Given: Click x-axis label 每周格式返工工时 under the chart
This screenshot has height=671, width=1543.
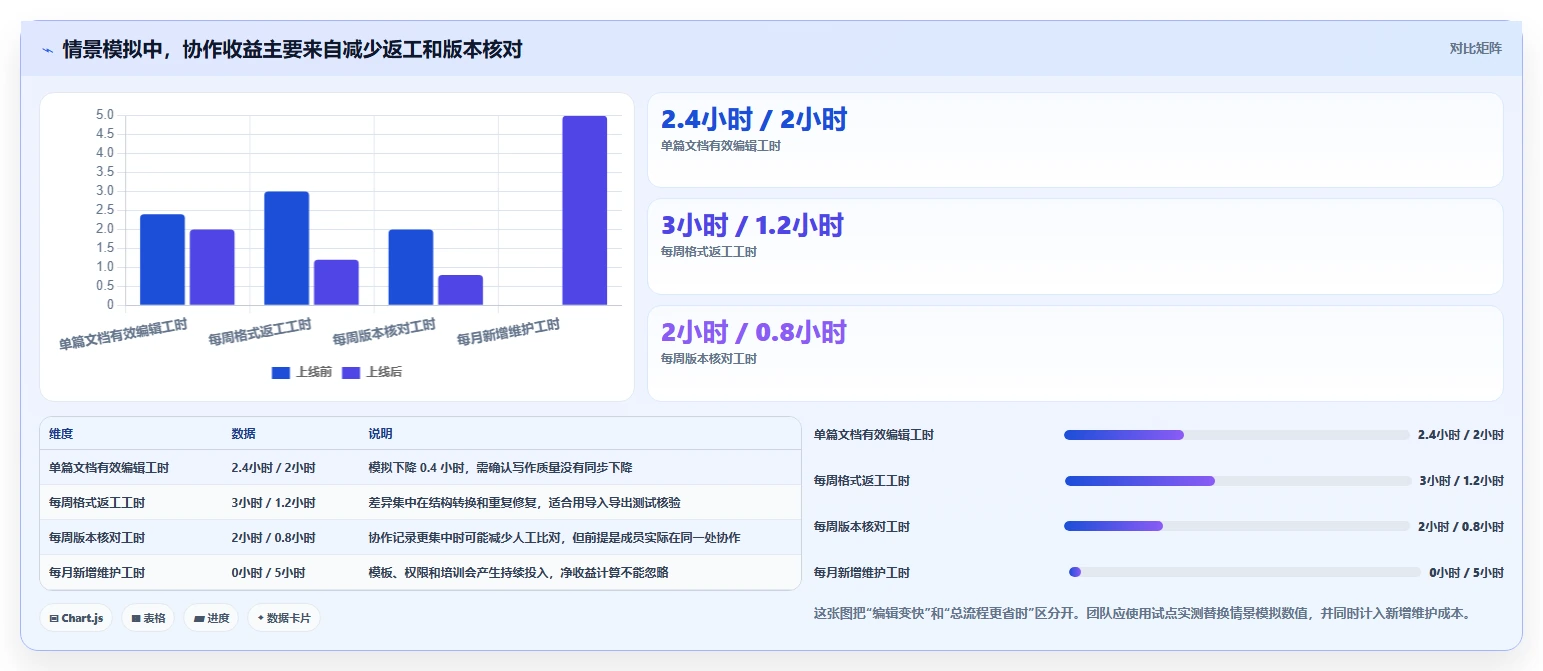Looking at the screenshot, I should (x=260, y=331).
